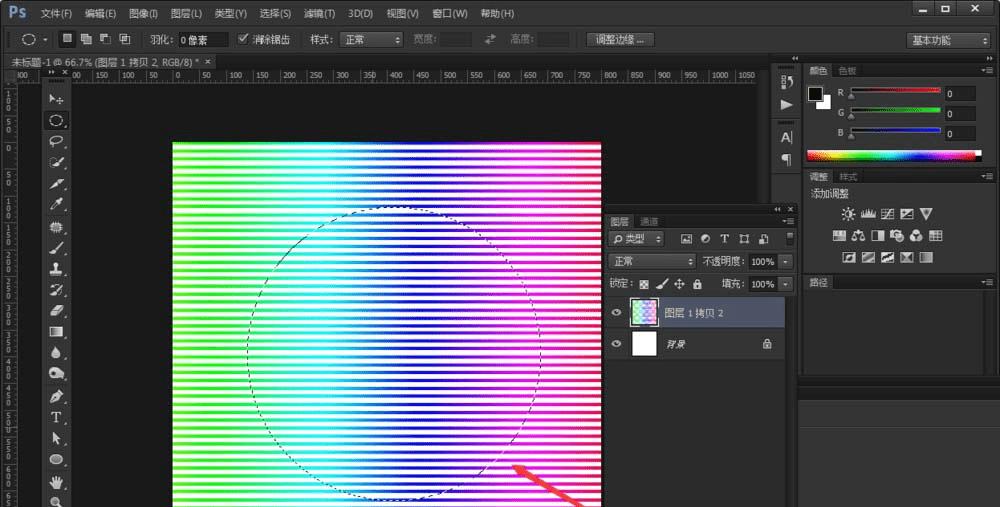Select the Gradient tool
Image resolution: width=1000 pixels, height=507 pixels.
pos(56,332)
